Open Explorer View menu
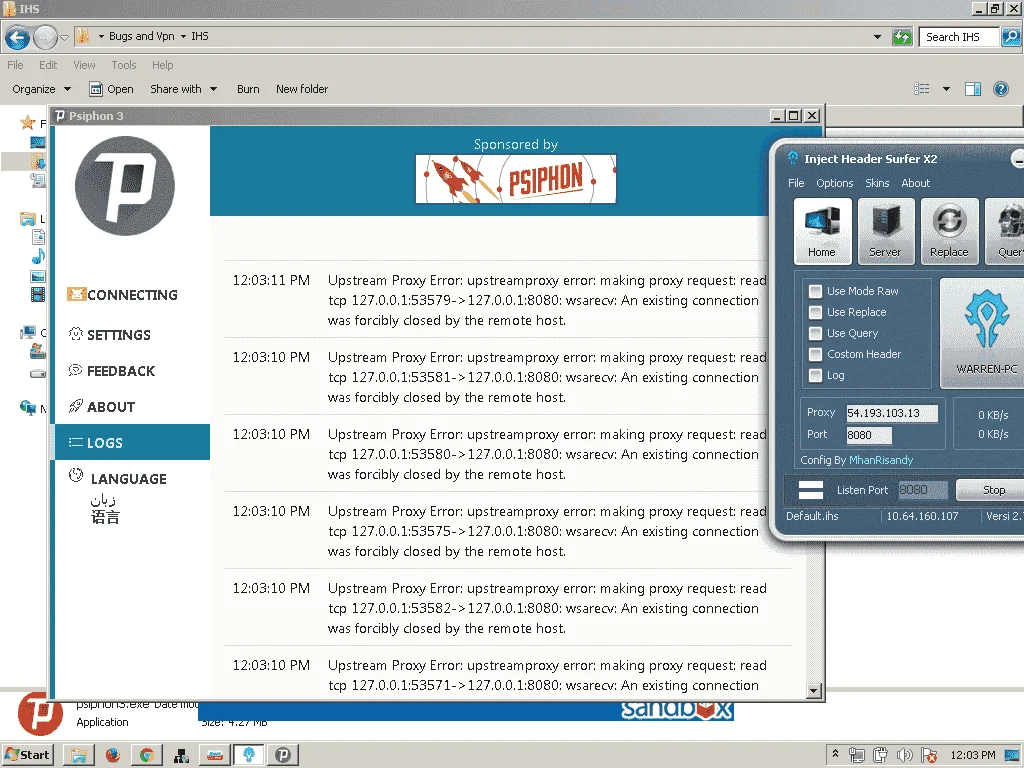 click(x=84, y=65)
